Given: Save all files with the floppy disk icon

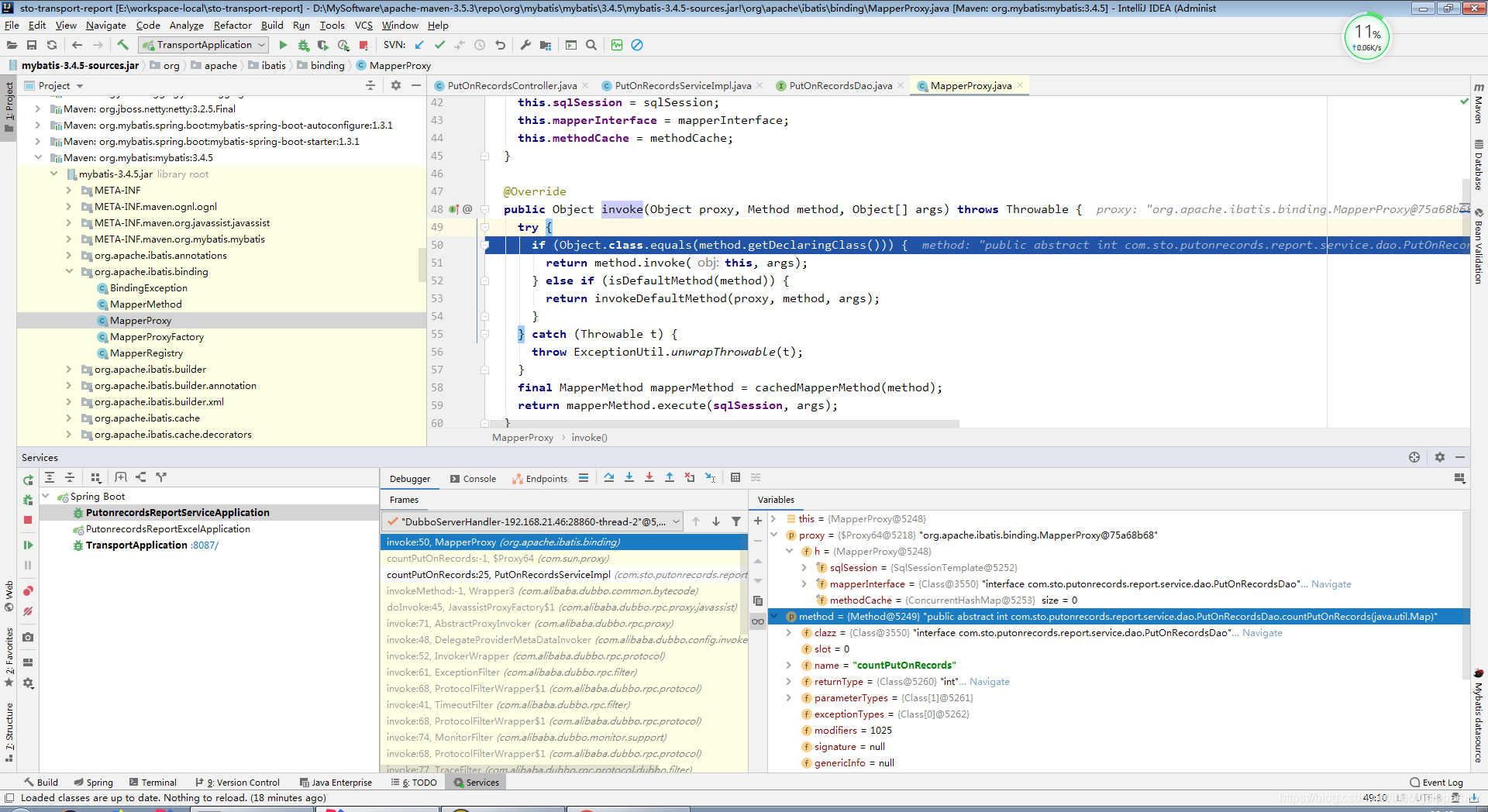Looking at the screenshot, I should 32,45.
